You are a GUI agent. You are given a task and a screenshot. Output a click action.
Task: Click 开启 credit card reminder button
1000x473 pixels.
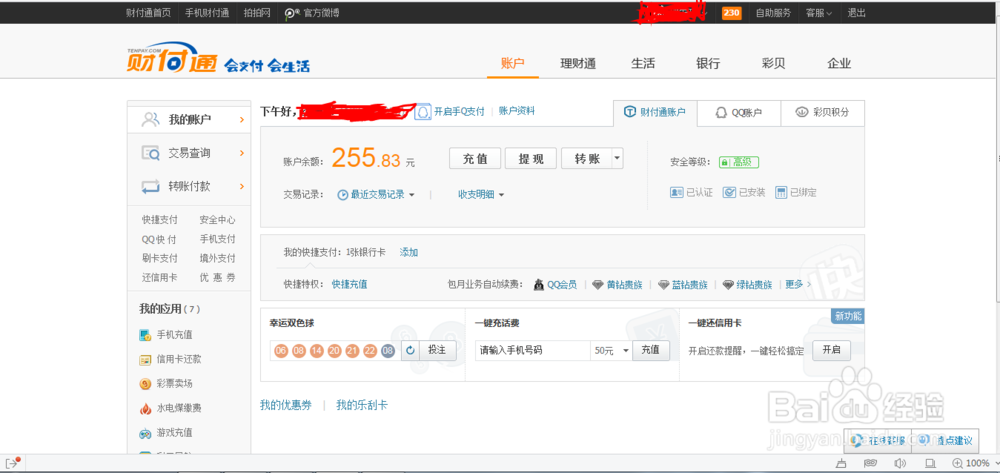(831, 350)
